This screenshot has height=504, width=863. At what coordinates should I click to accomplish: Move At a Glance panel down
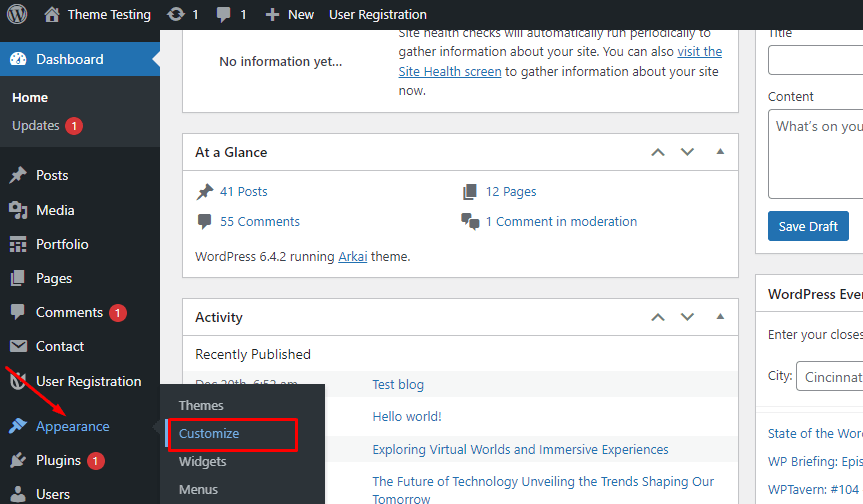687,152
